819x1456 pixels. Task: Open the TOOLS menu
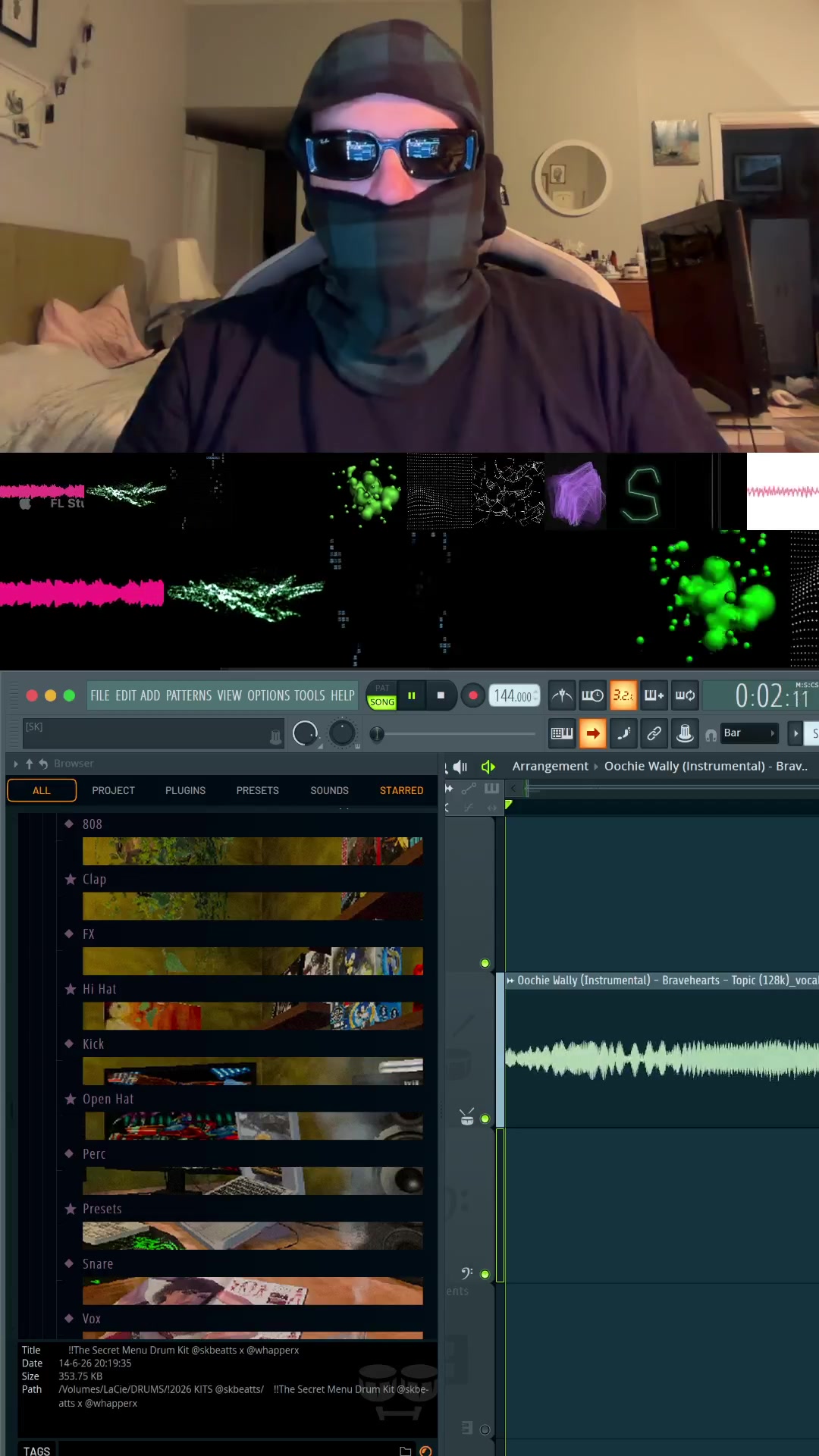pos(309,695)
